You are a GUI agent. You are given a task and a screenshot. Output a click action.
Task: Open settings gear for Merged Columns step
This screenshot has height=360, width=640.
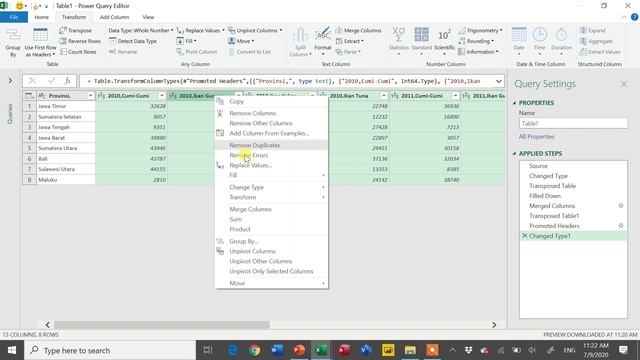(x=621, y=206)
